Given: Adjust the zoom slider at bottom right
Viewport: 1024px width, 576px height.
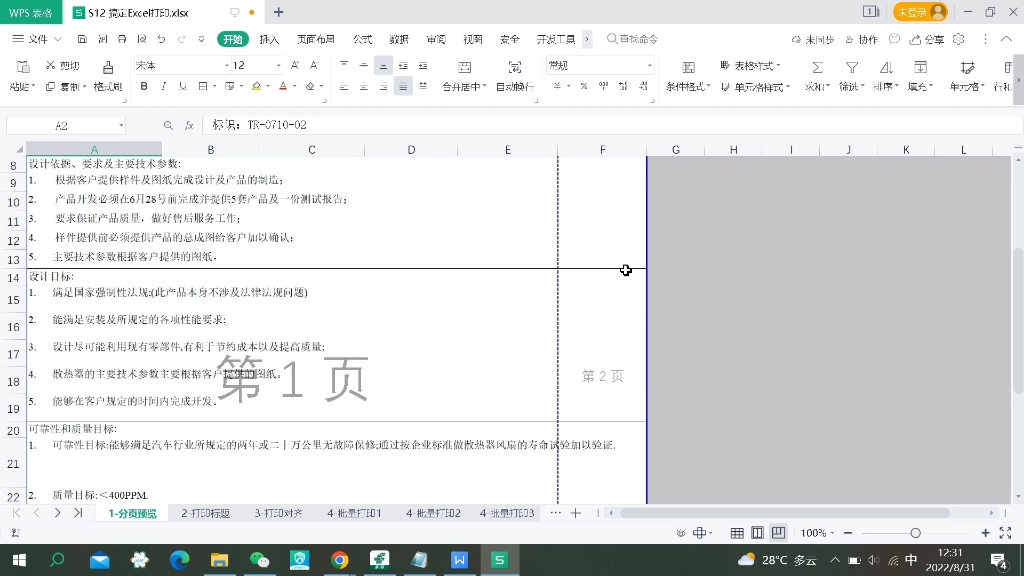Looking at the screenshot, I should click(915, 533).
